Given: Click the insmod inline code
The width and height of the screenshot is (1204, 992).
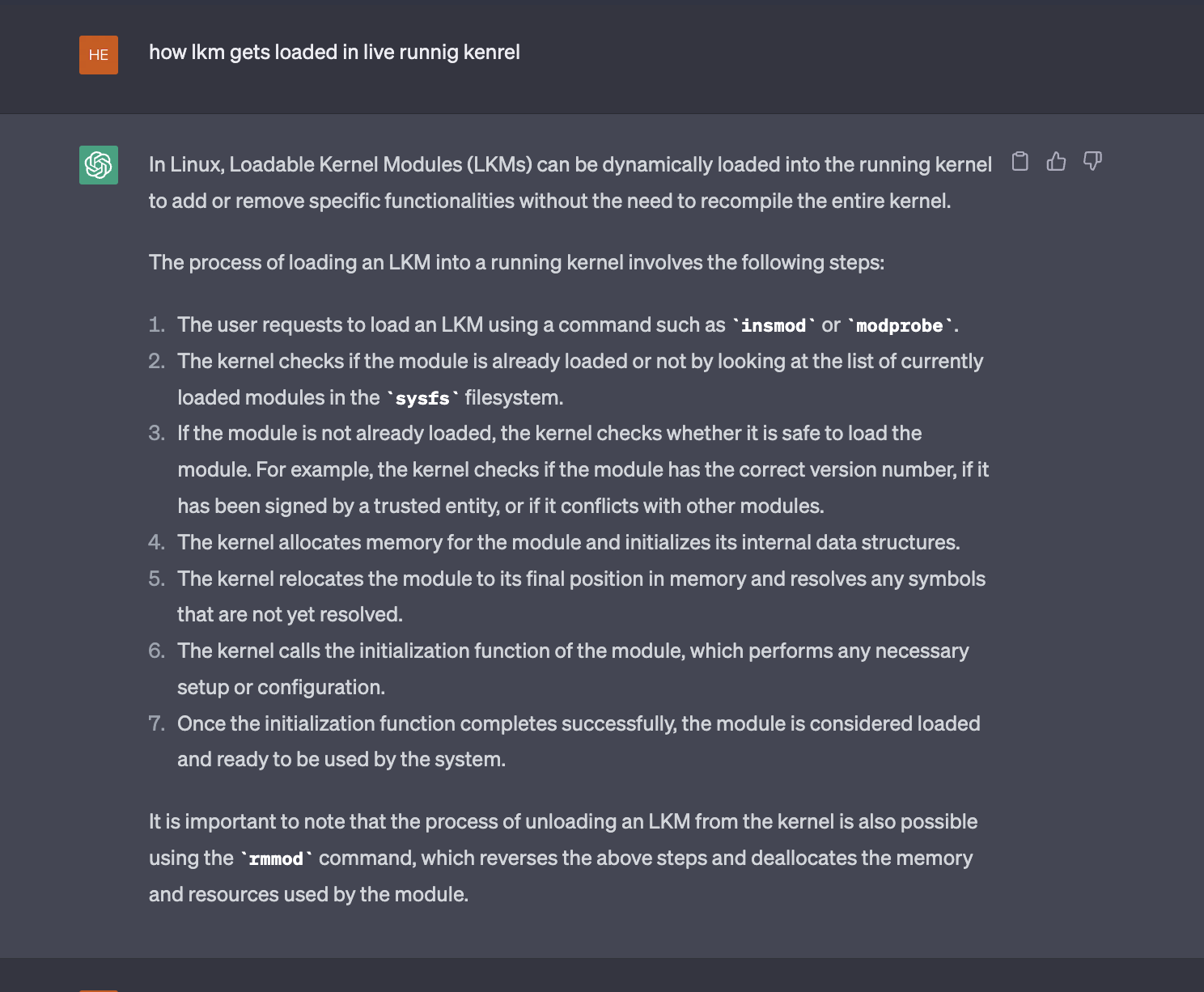Looking at the screenshot, I should click(x=774, y=325).
